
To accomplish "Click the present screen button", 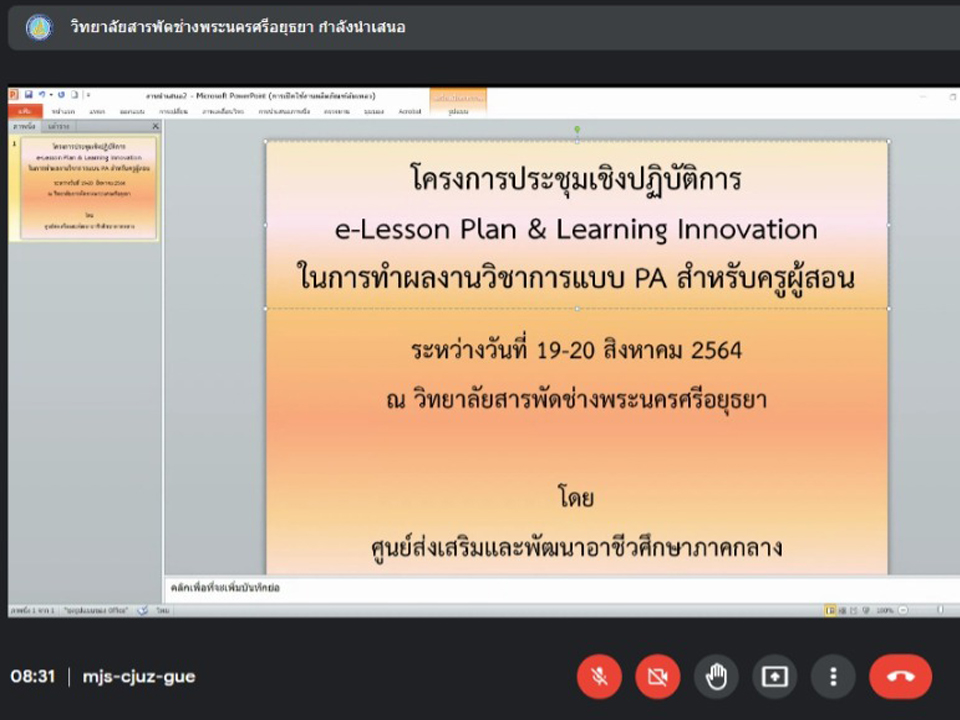I will point(774,677).
